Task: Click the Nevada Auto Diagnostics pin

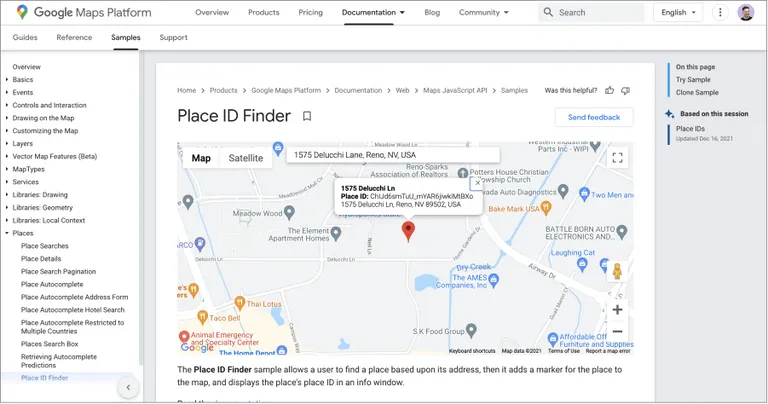Action: coord(563,191)
